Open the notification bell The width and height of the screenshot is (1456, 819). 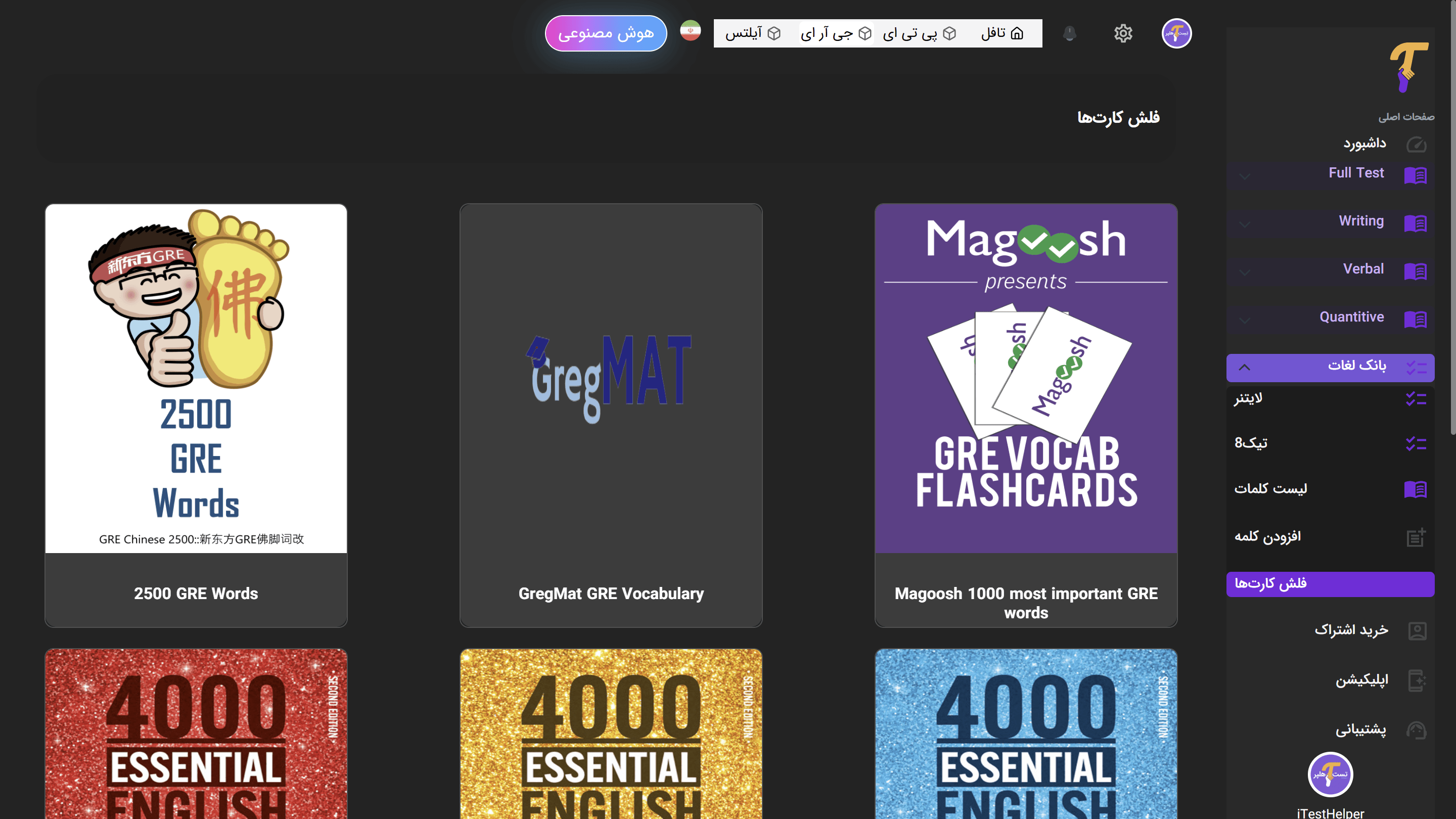(x=1069, y=33)
